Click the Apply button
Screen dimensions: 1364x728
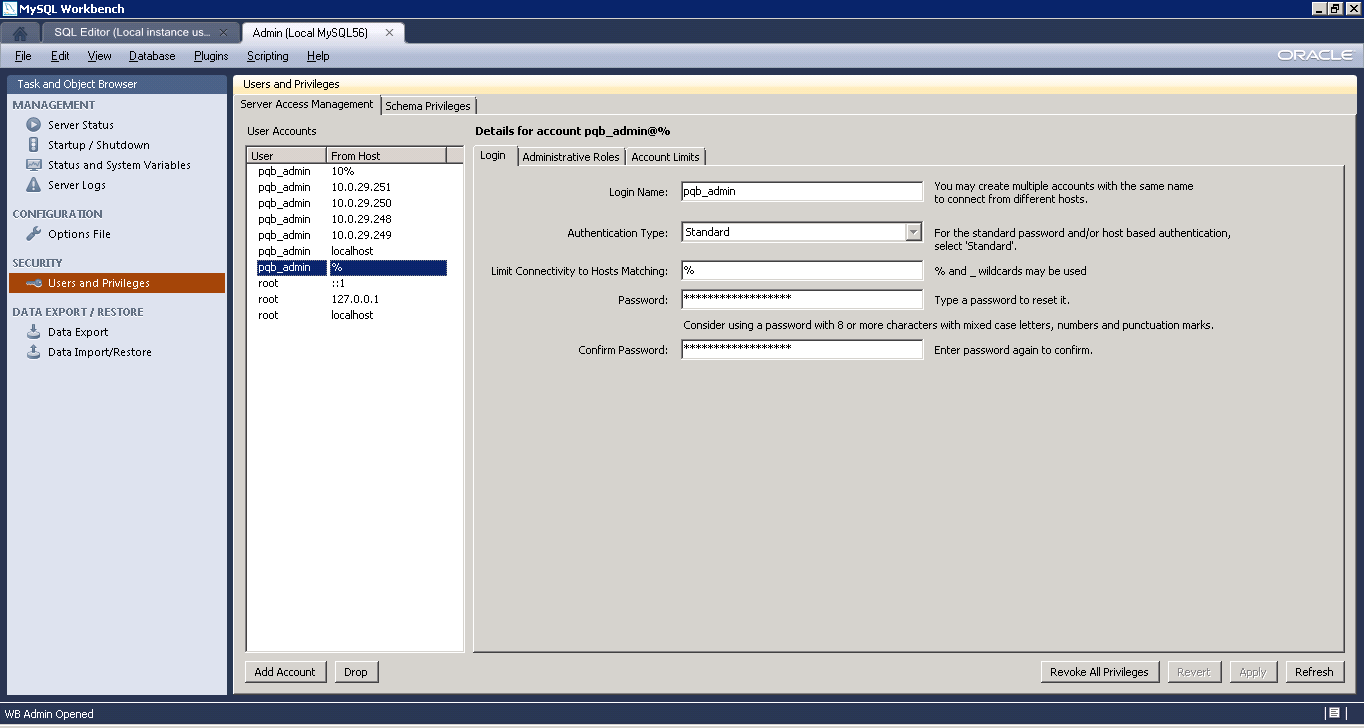[1253, 672]
